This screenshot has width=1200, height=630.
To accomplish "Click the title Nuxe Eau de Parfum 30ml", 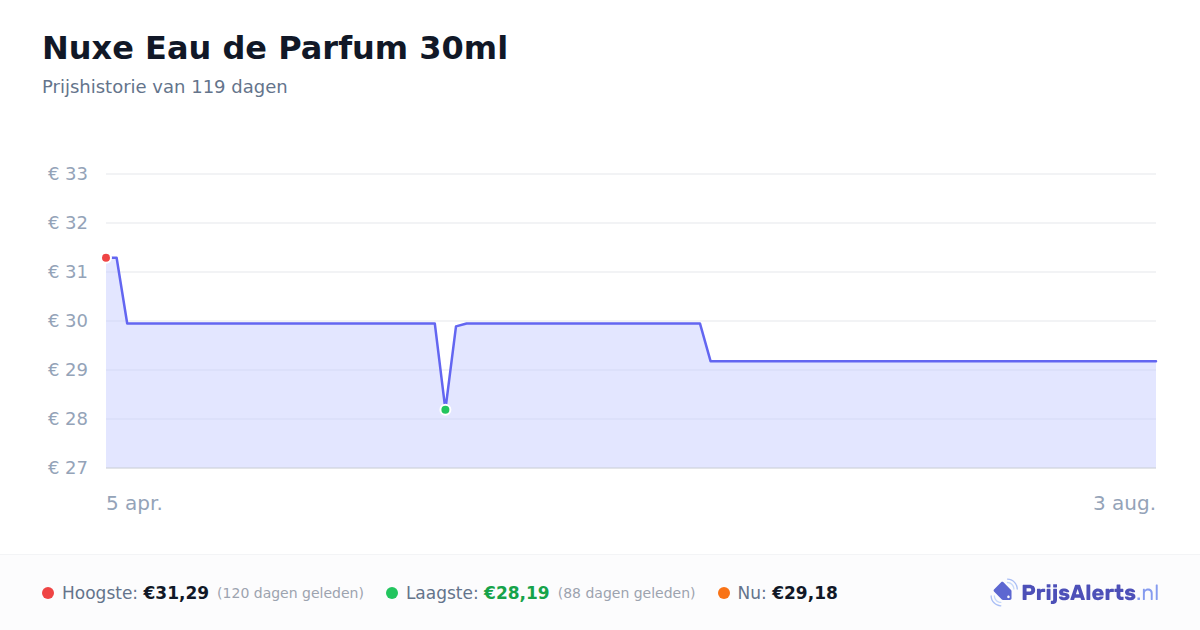I will pos(275,48).
